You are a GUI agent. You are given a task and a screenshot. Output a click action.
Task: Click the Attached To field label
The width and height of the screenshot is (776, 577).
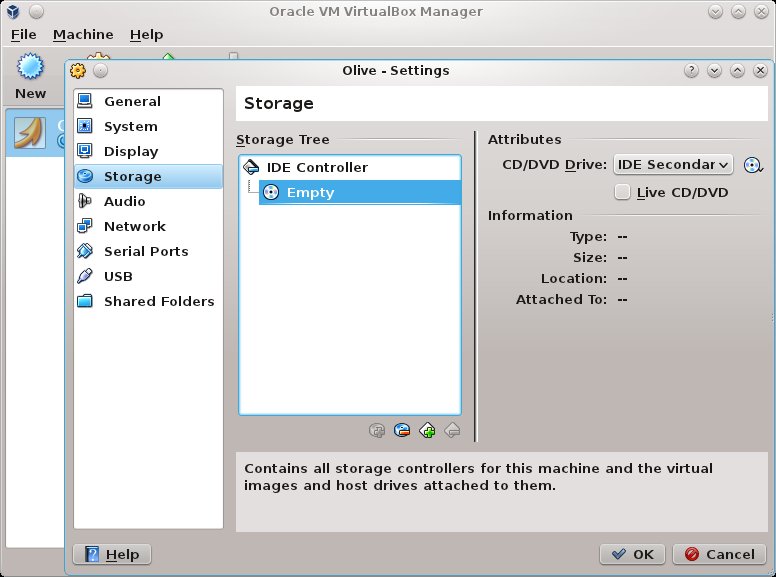click(x=561, y=299)
